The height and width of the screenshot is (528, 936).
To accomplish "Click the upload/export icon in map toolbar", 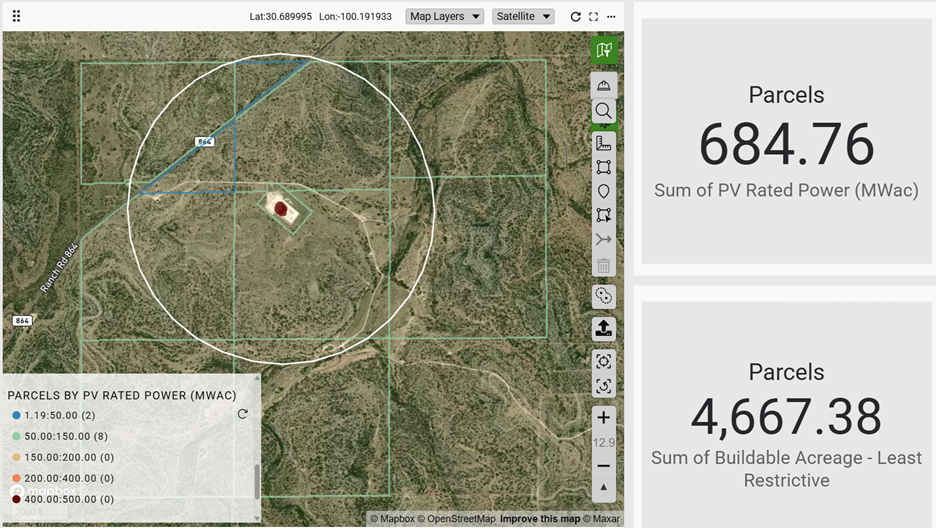I will point(604,328).
